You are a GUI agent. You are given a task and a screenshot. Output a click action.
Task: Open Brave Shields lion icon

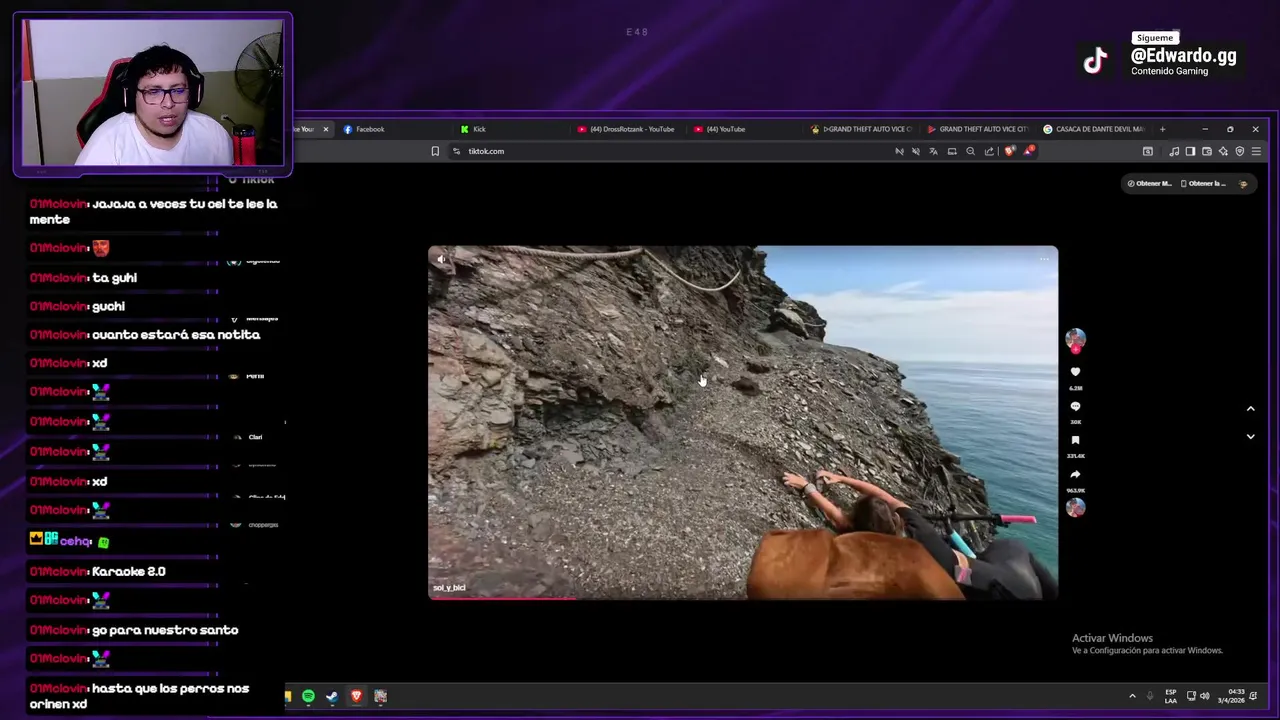point(1009,151)
